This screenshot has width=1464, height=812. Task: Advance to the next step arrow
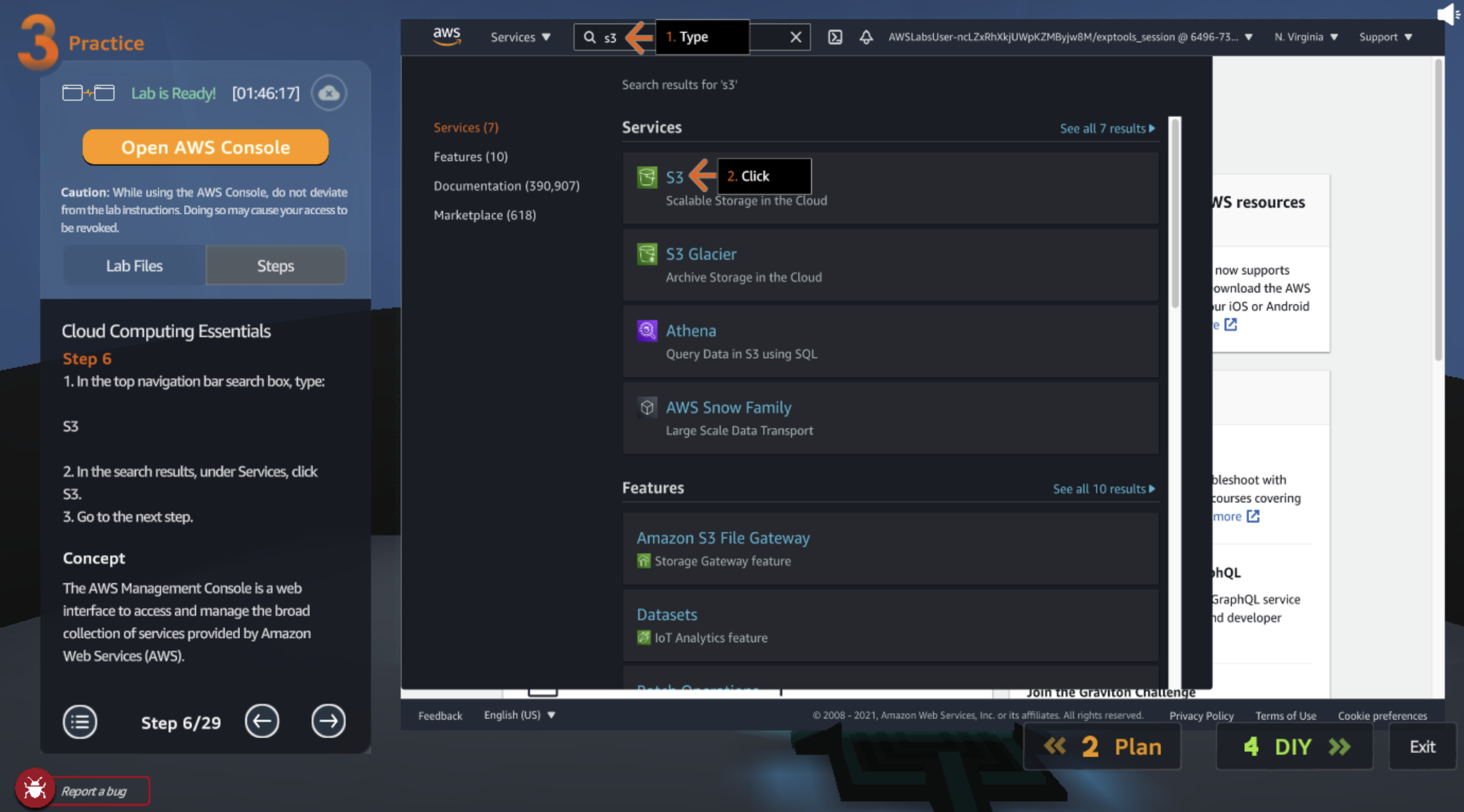coord(328,722)
